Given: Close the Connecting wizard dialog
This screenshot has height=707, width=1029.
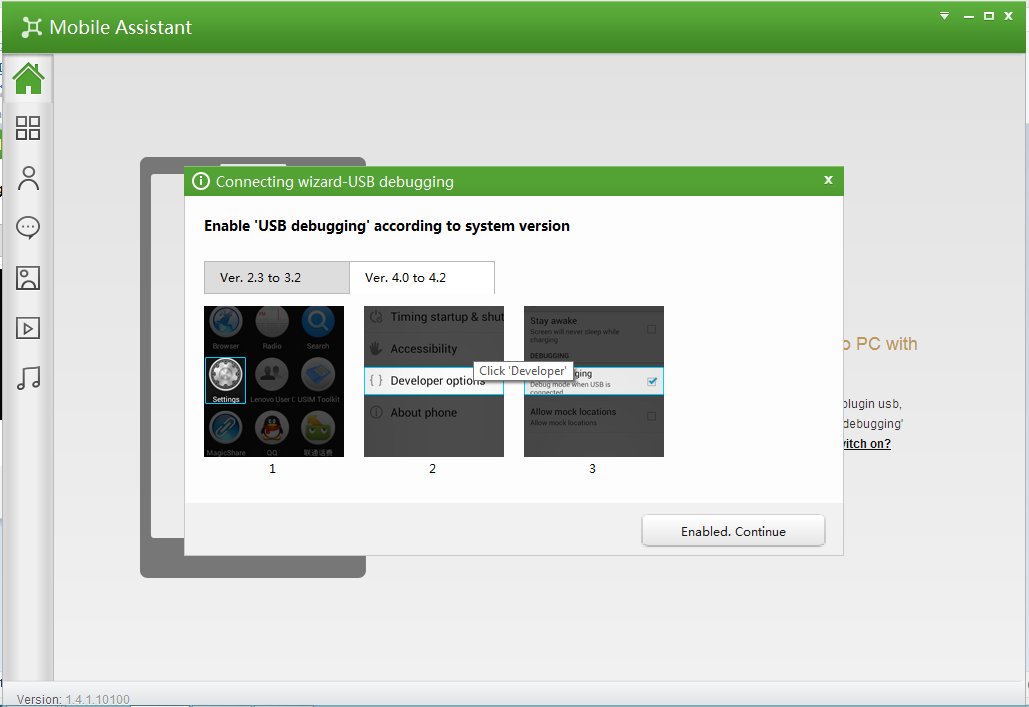Looking at the screenshot, I should (x=828, y=180).
